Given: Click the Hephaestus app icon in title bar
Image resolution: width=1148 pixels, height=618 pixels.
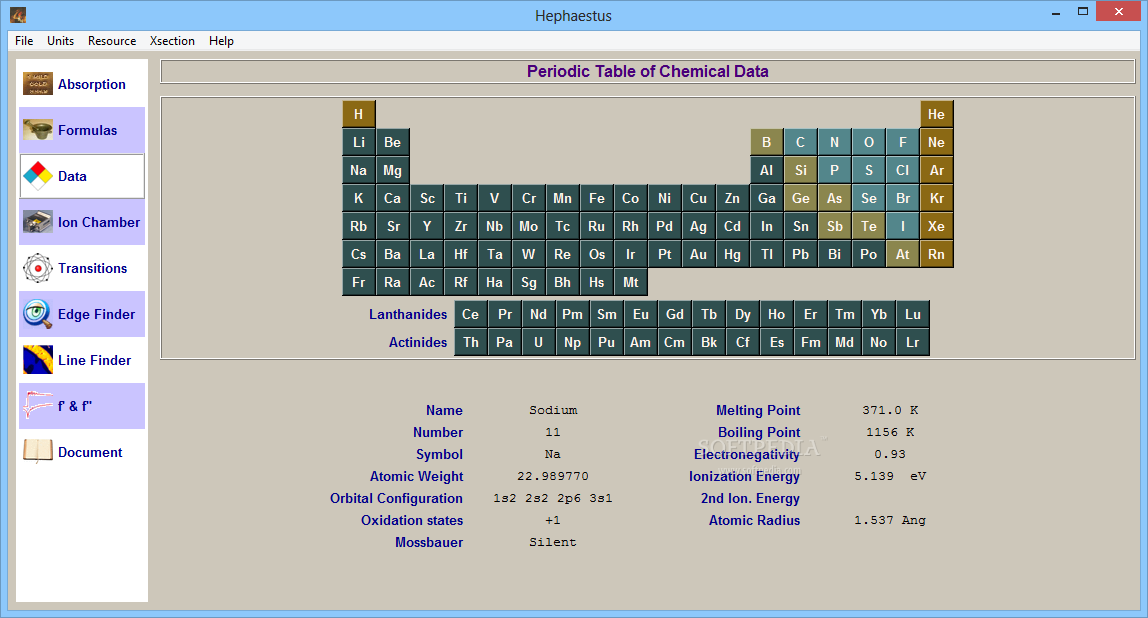Looking at the screenshot, I should (x=18, y=15).
